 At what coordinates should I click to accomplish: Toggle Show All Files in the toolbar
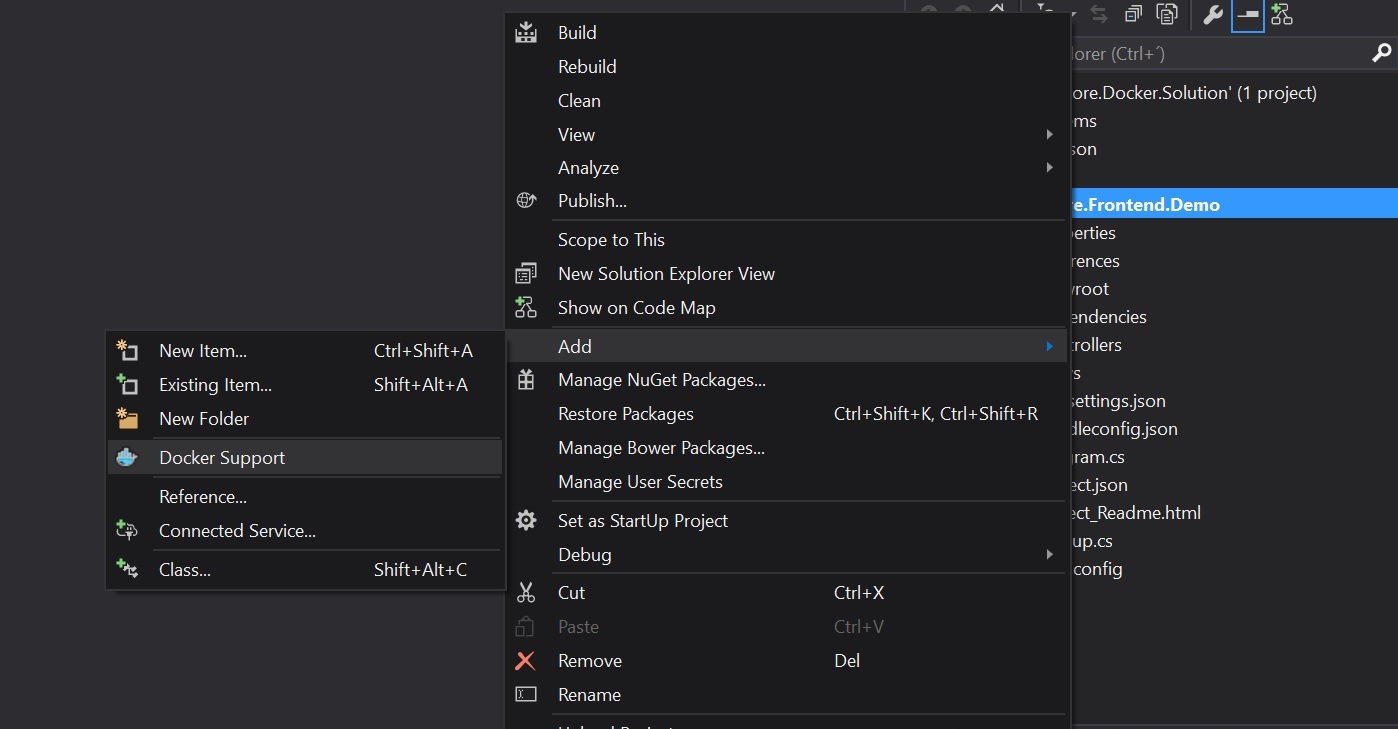[1167, 15]
